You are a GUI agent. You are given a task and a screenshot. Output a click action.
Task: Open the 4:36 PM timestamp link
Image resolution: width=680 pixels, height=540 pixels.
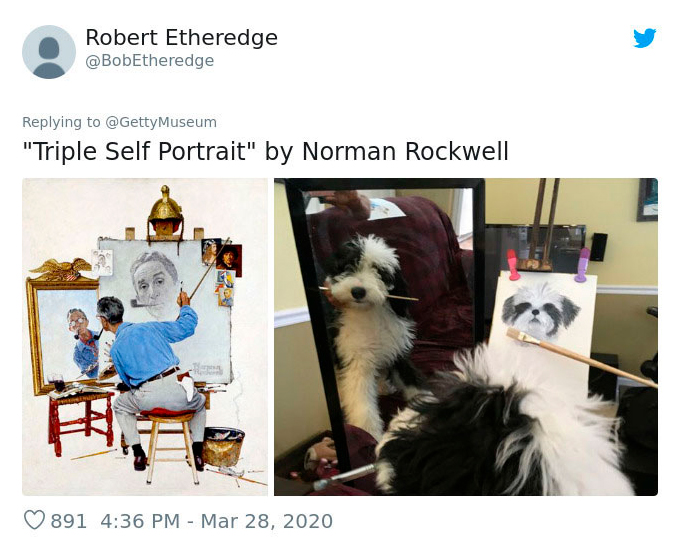click(x=140, y=520)
